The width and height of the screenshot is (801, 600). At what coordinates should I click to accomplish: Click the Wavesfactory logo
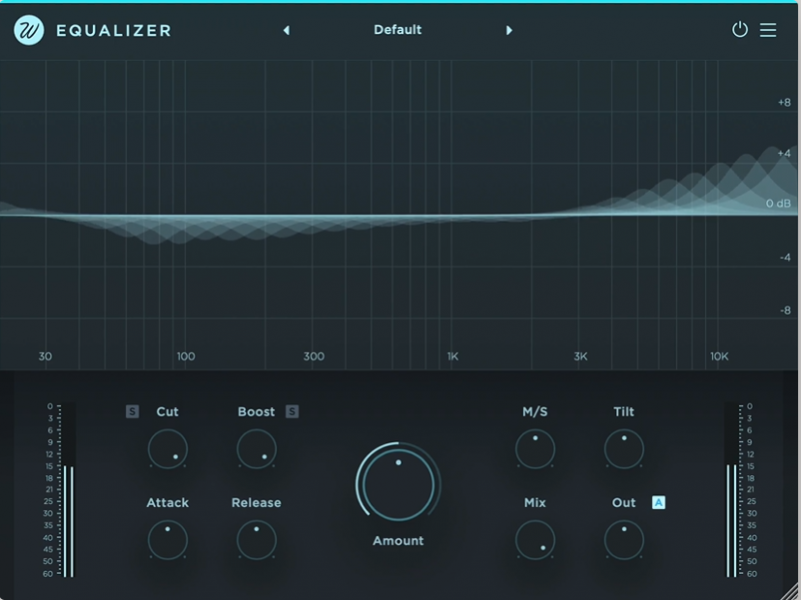click(x=29, y=29)
